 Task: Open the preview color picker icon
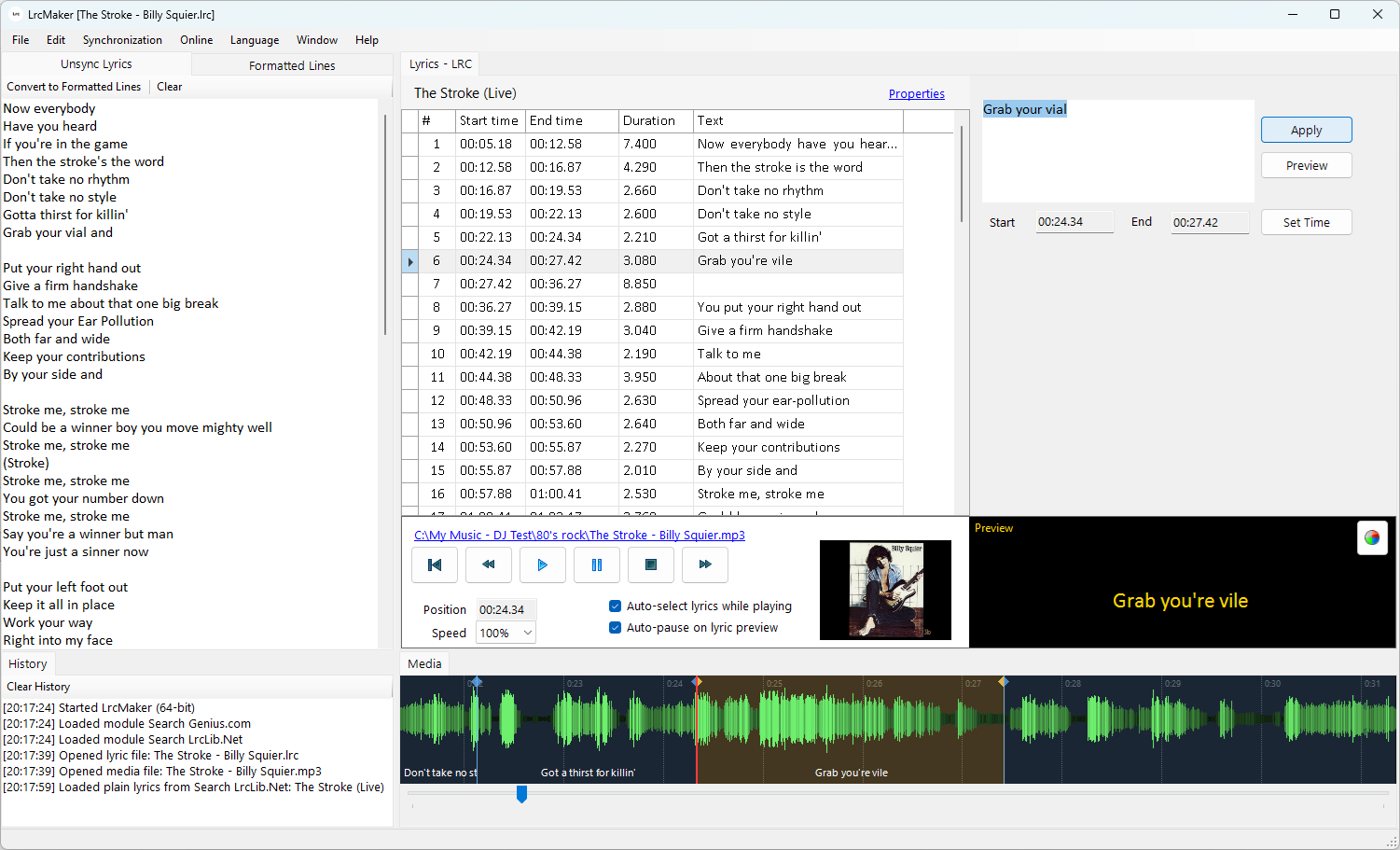tap(1372, 537)
